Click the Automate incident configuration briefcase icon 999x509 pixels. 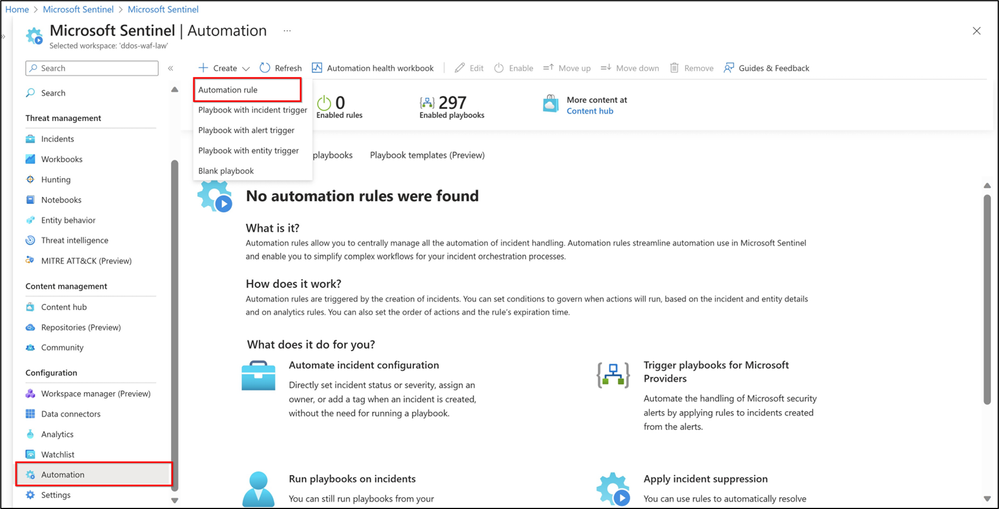(x=258, y=376)
